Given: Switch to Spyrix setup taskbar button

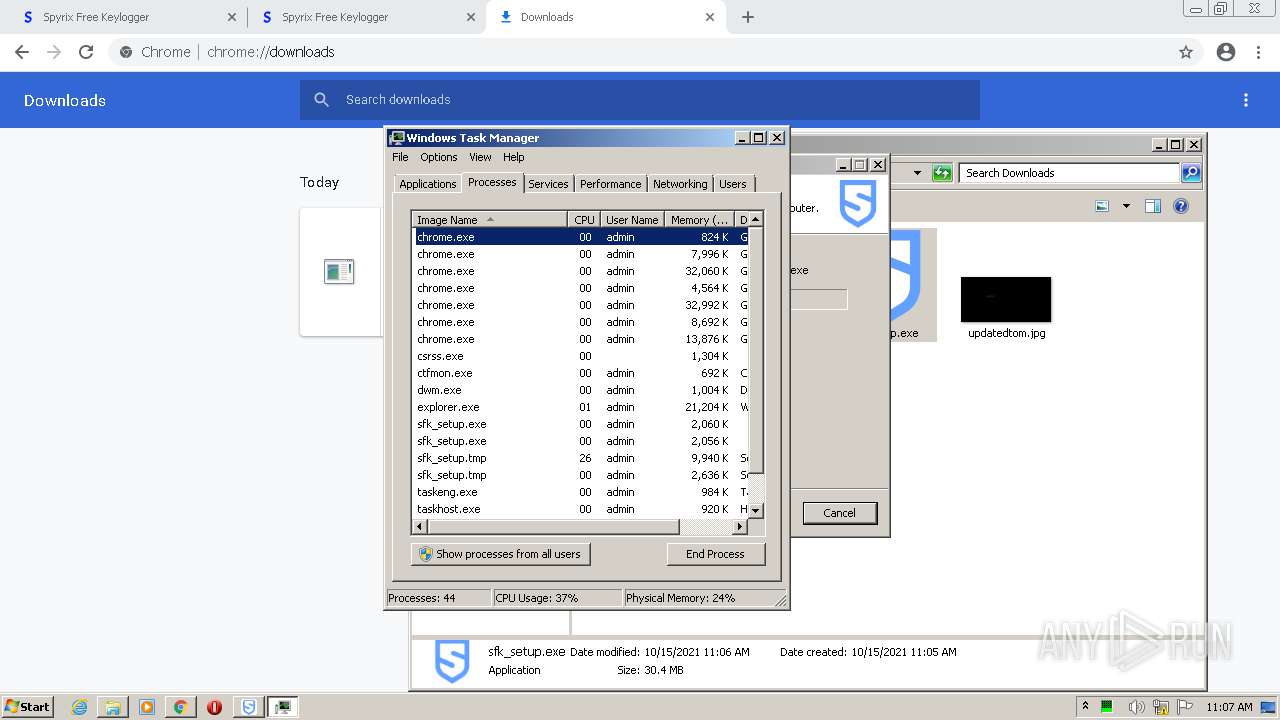Looking at the screenshot, I should click(x=249, y=707).
